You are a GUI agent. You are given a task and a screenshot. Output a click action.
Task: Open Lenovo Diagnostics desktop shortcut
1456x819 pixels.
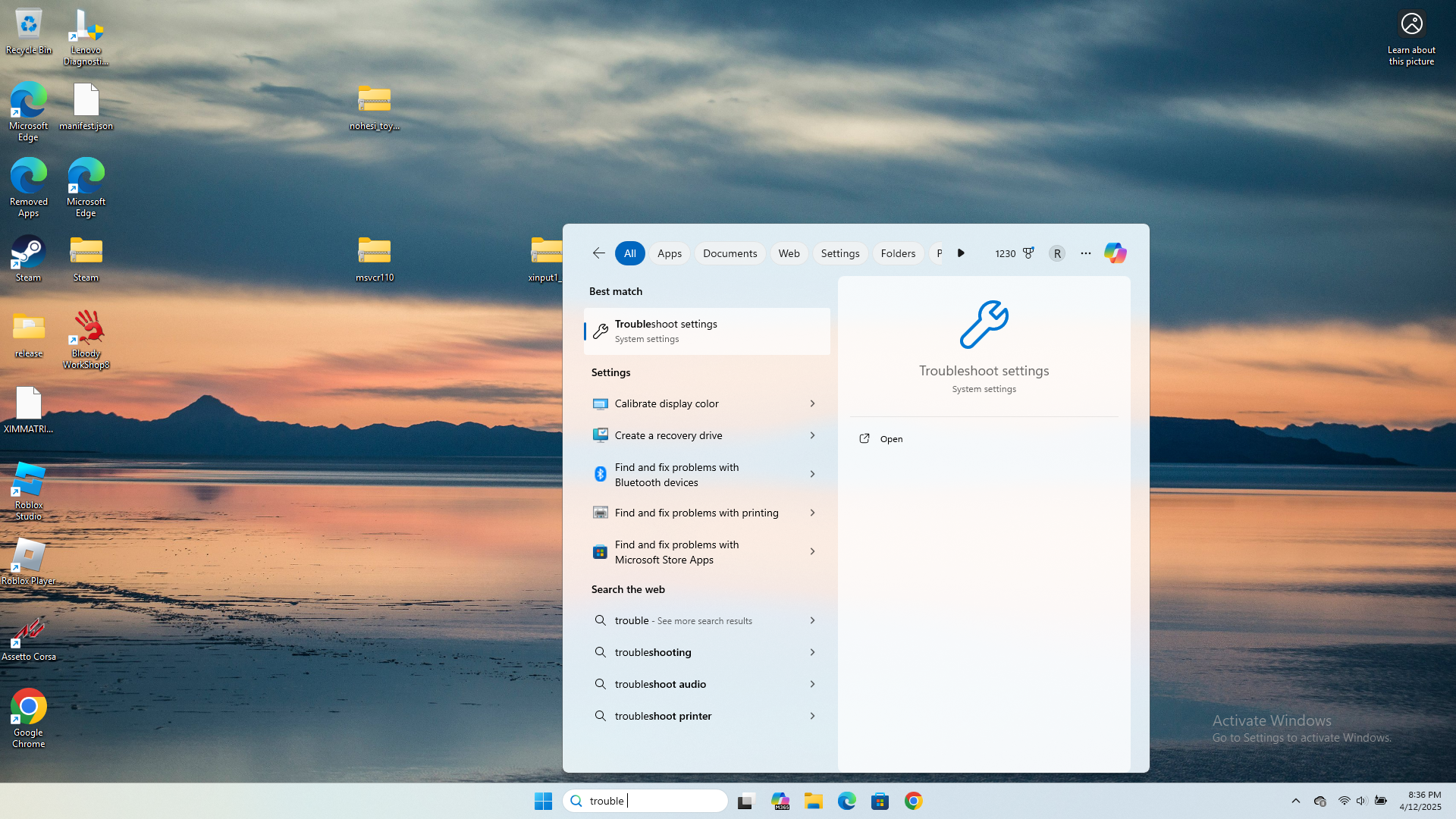coord(86,37)
